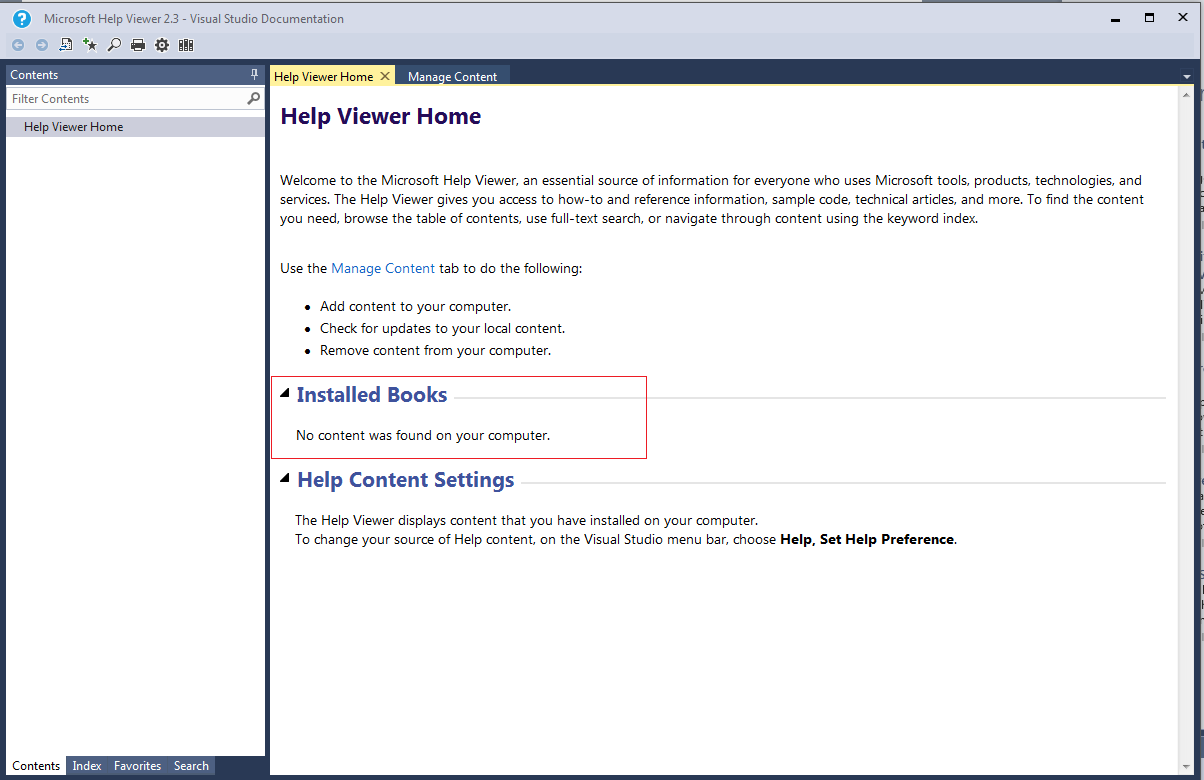The width and height of the screenshot is (1204, 780).
Task: Minimize the Help Viewer window
Action: (x=1116, y=17)
